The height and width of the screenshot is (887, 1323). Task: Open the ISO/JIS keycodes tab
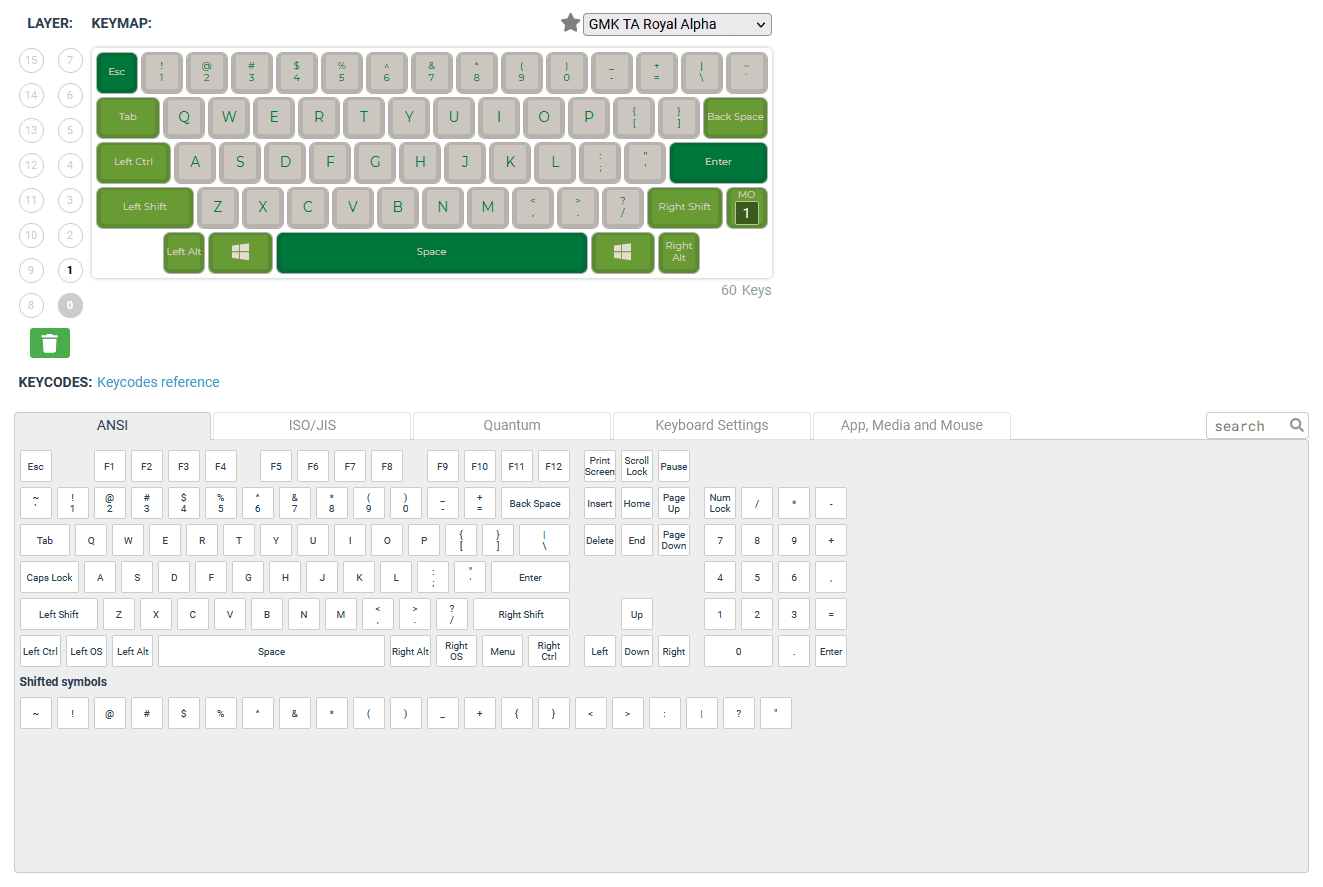pos(312,425)
